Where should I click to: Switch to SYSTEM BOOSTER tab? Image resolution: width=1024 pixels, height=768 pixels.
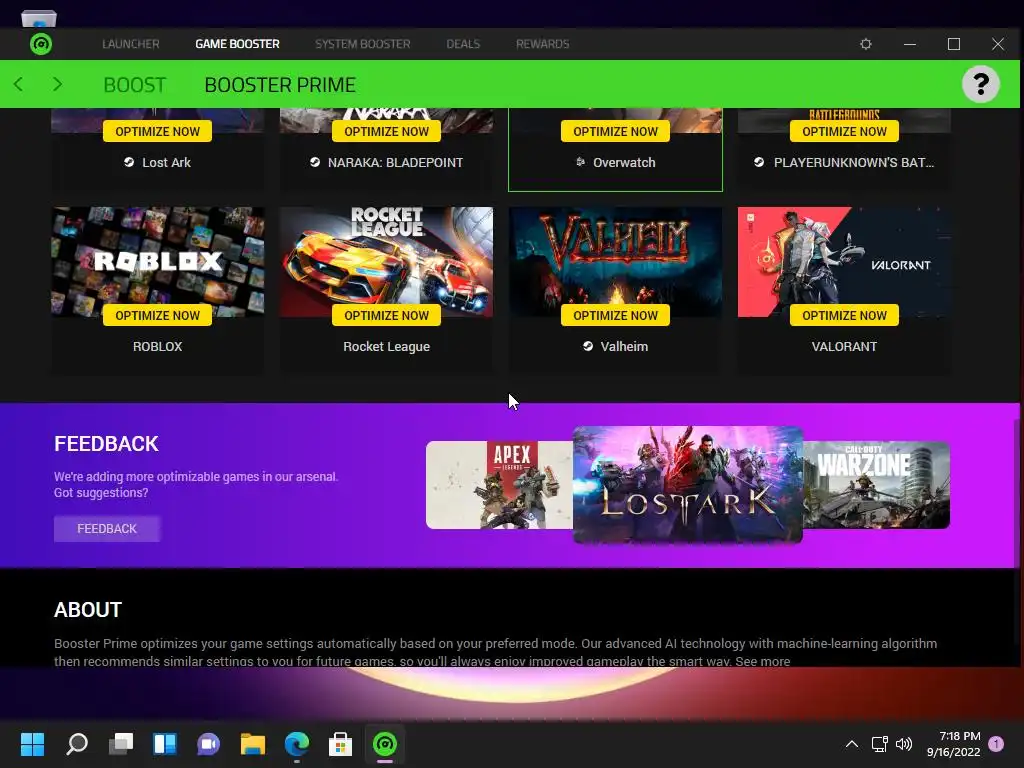[x=362, y=44]
